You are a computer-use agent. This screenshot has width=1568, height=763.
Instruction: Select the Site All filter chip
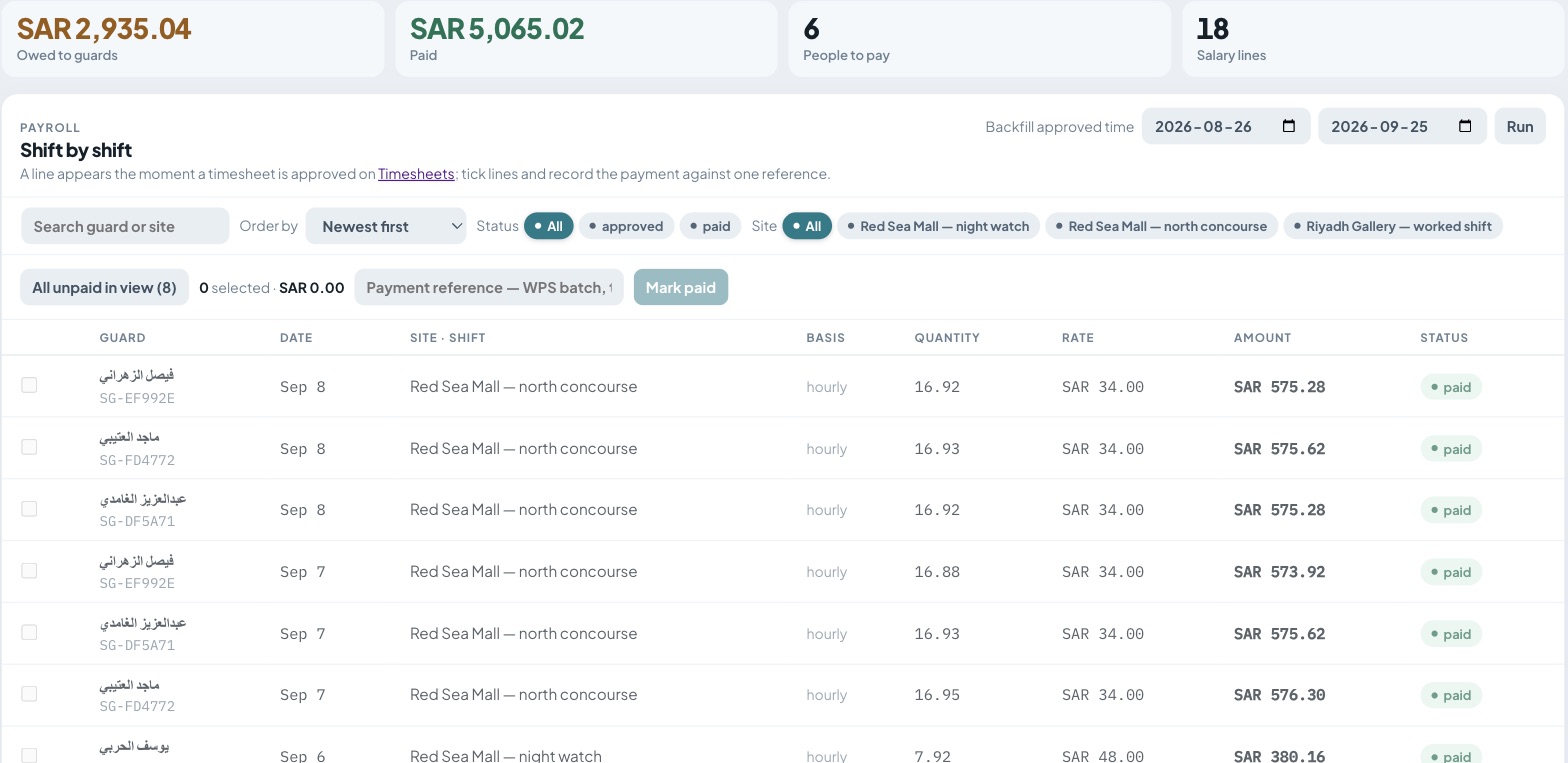pyautogui.click(x=807, y=226)
